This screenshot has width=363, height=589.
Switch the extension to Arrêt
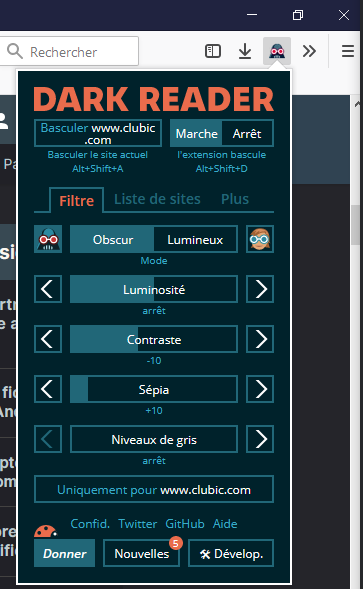[x=247, y=133]
